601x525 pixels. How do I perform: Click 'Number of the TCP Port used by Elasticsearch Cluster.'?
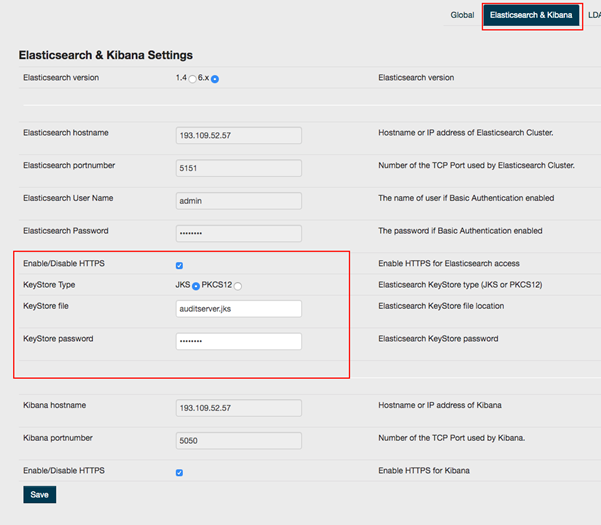476,165
